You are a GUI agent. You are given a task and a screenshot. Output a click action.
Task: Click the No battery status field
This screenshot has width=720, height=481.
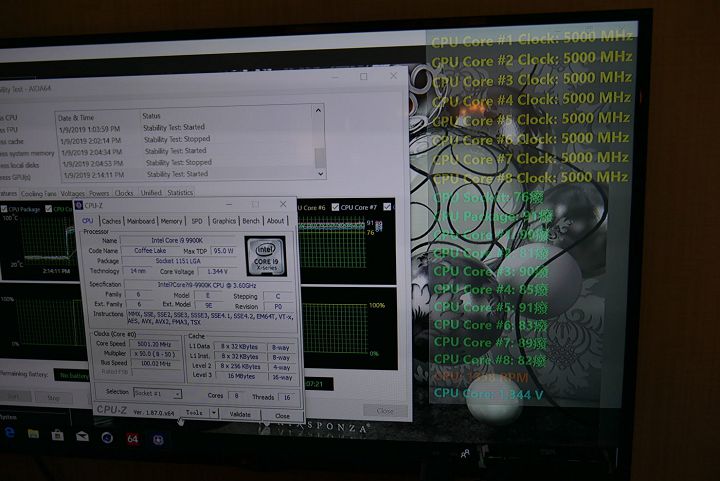pos(73,376)
